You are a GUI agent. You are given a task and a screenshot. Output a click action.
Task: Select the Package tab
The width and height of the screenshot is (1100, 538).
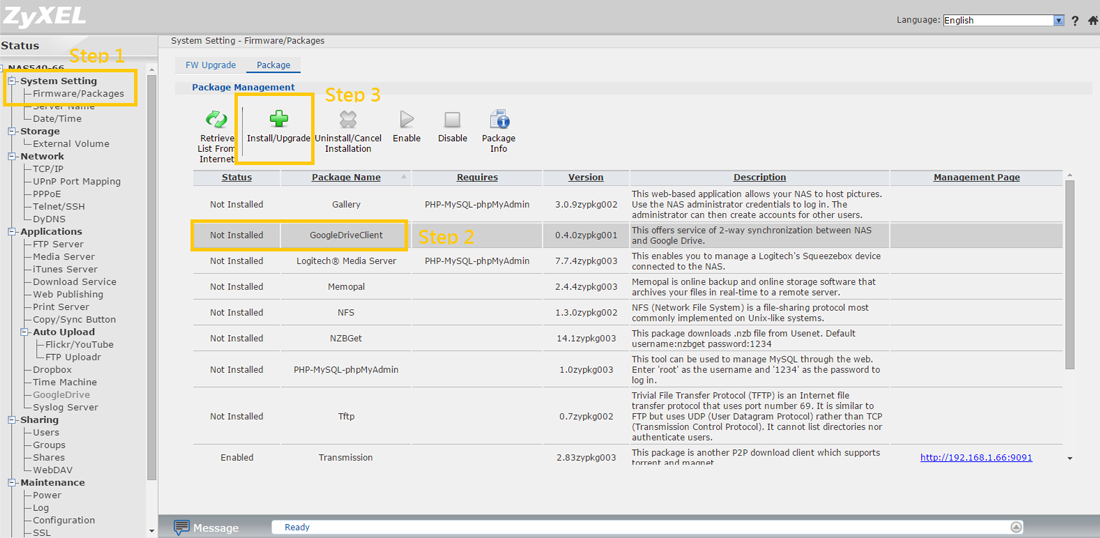click(274, 65)
